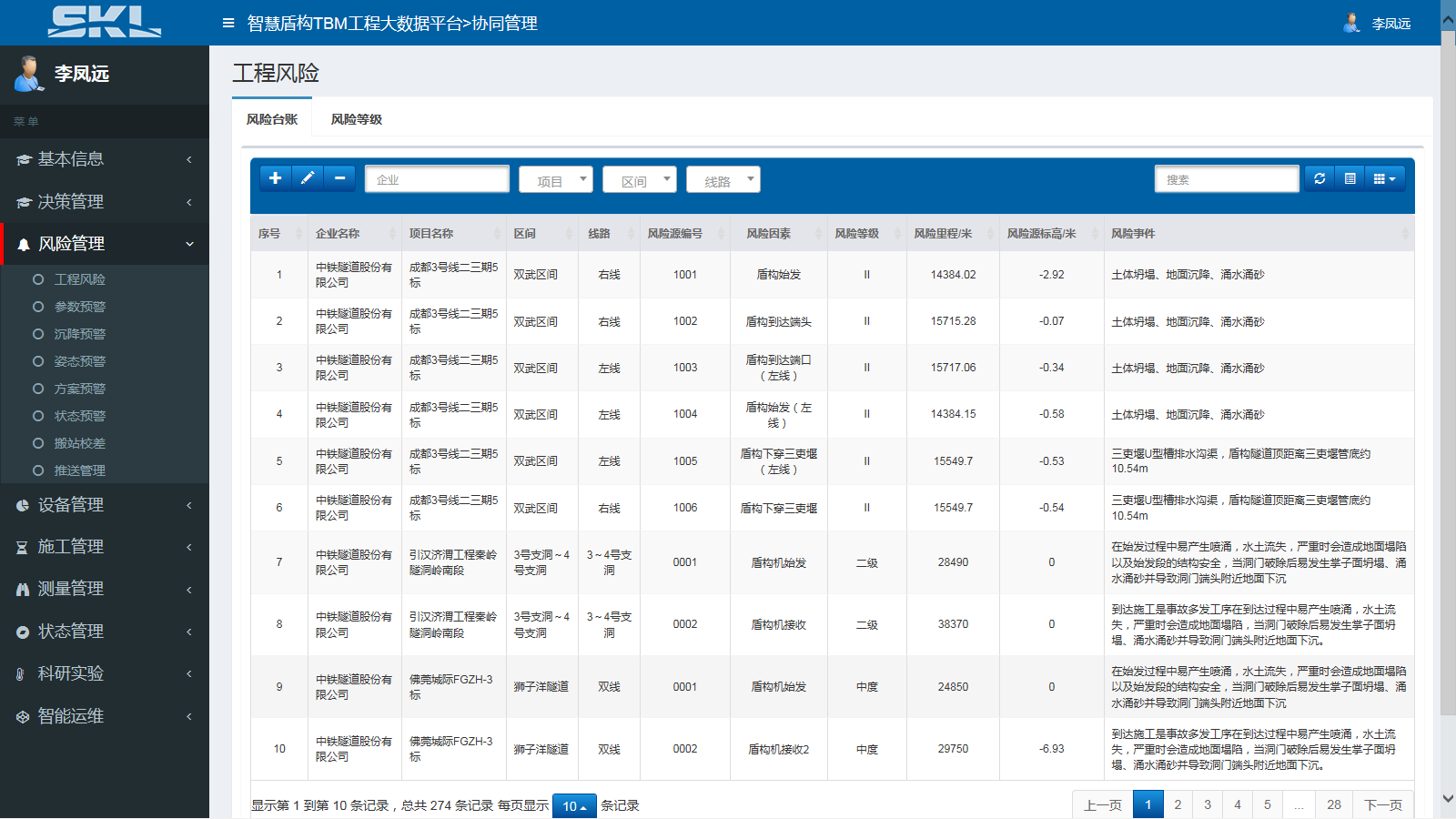Click the 风险管理 bell icon
Screen dimensions: 1456x819
tap(24, 244)
